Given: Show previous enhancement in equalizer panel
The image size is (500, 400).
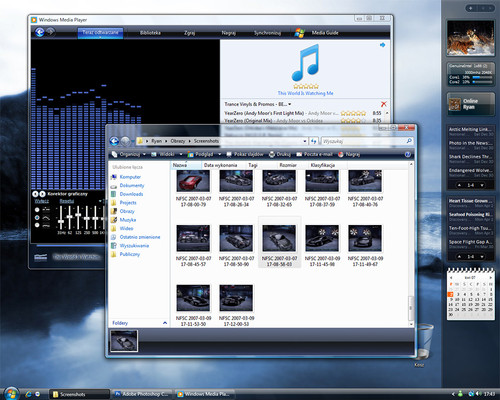Looking at the screenshot, I should click(x=35, y=194).
